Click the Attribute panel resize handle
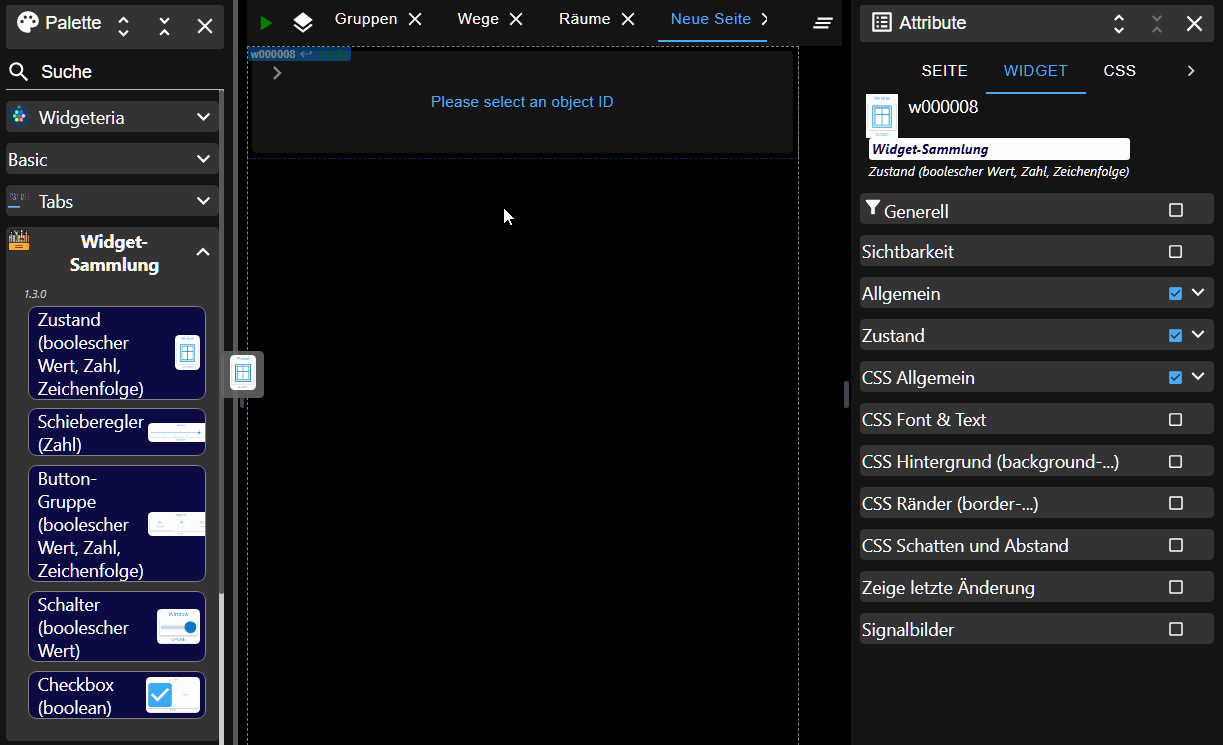1223x745 pixels. pyautogui.click(x=846, y=394)
